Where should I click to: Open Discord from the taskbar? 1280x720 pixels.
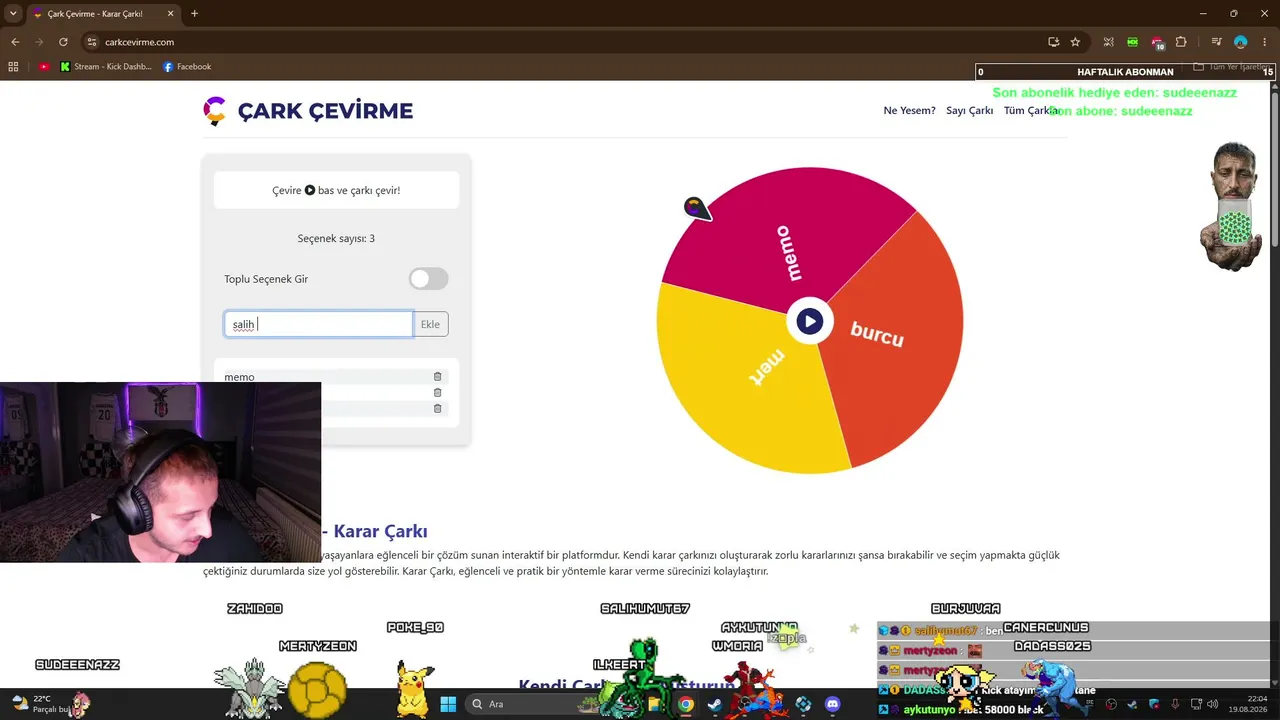[x=832, y=704]
